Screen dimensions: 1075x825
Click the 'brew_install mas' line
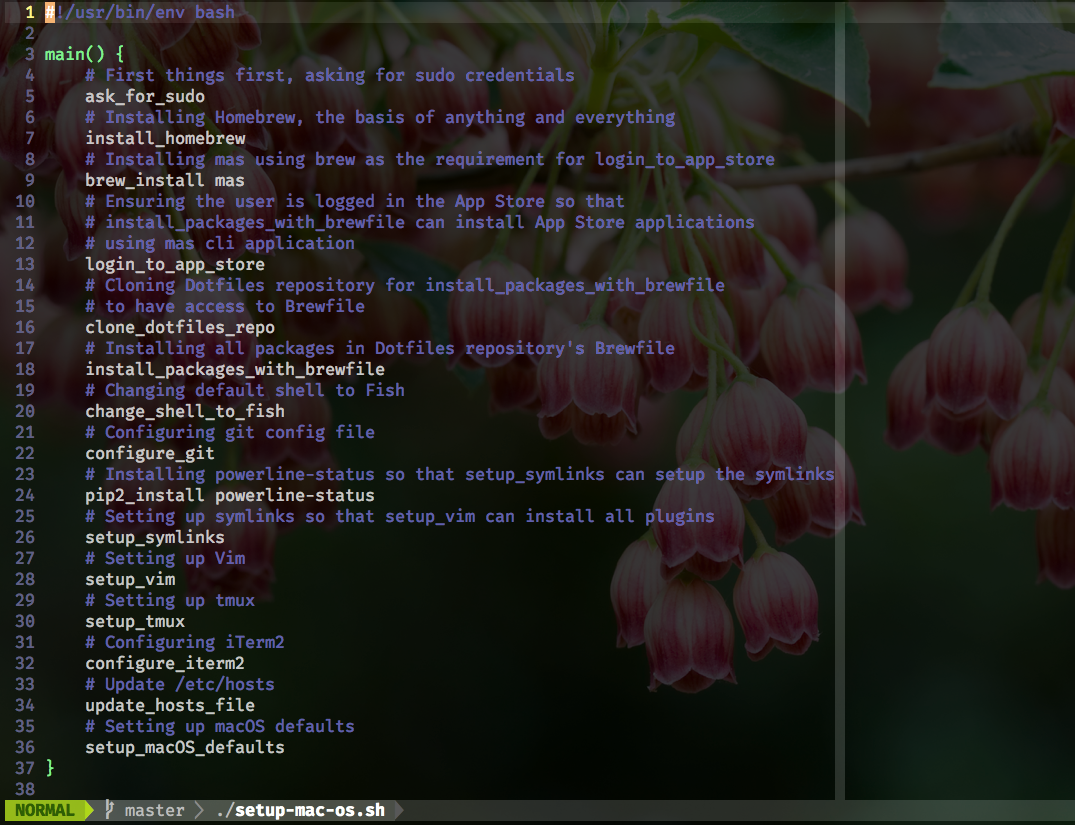[165, 180]
